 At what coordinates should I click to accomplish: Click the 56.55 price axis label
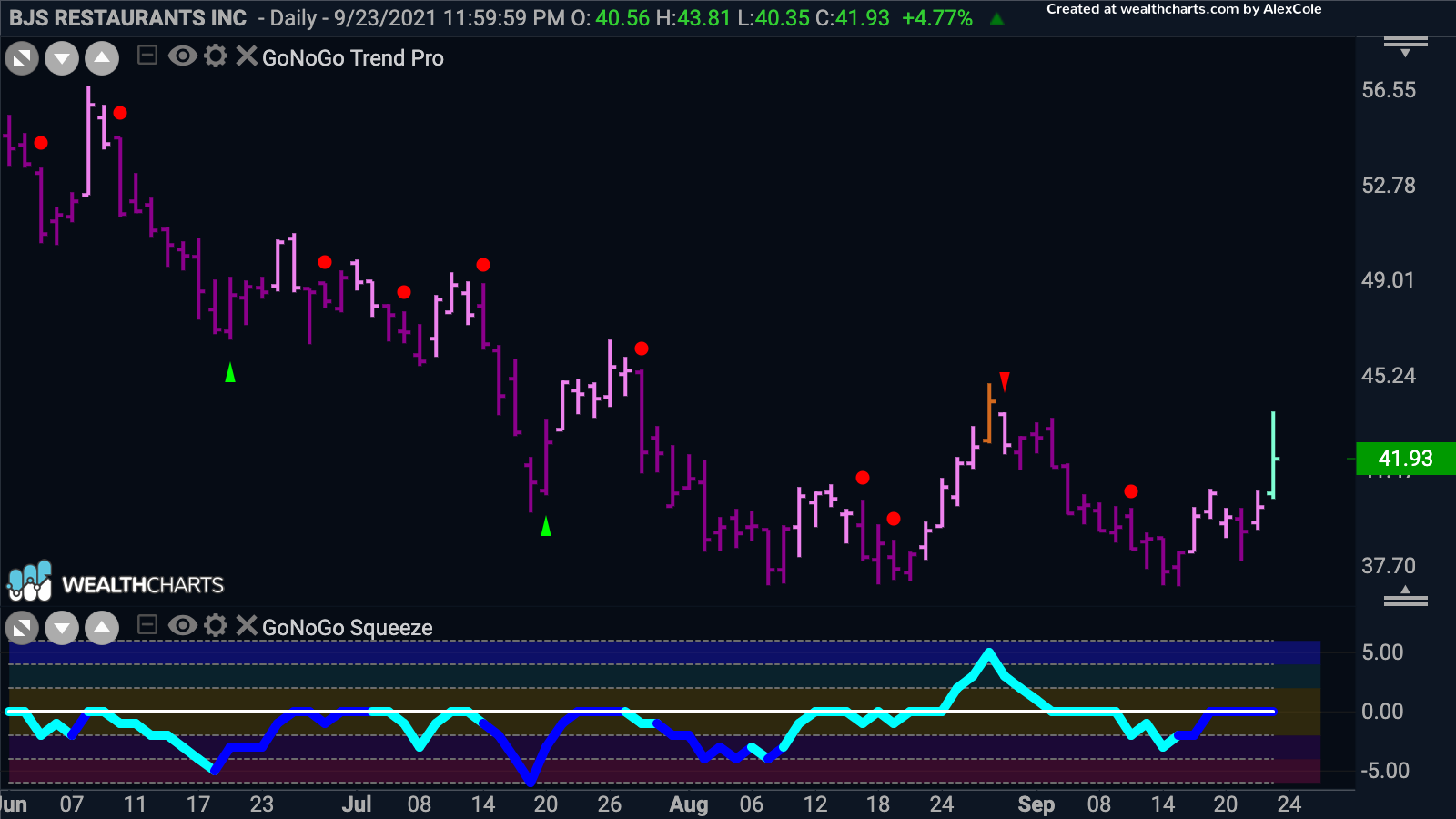1389,90
